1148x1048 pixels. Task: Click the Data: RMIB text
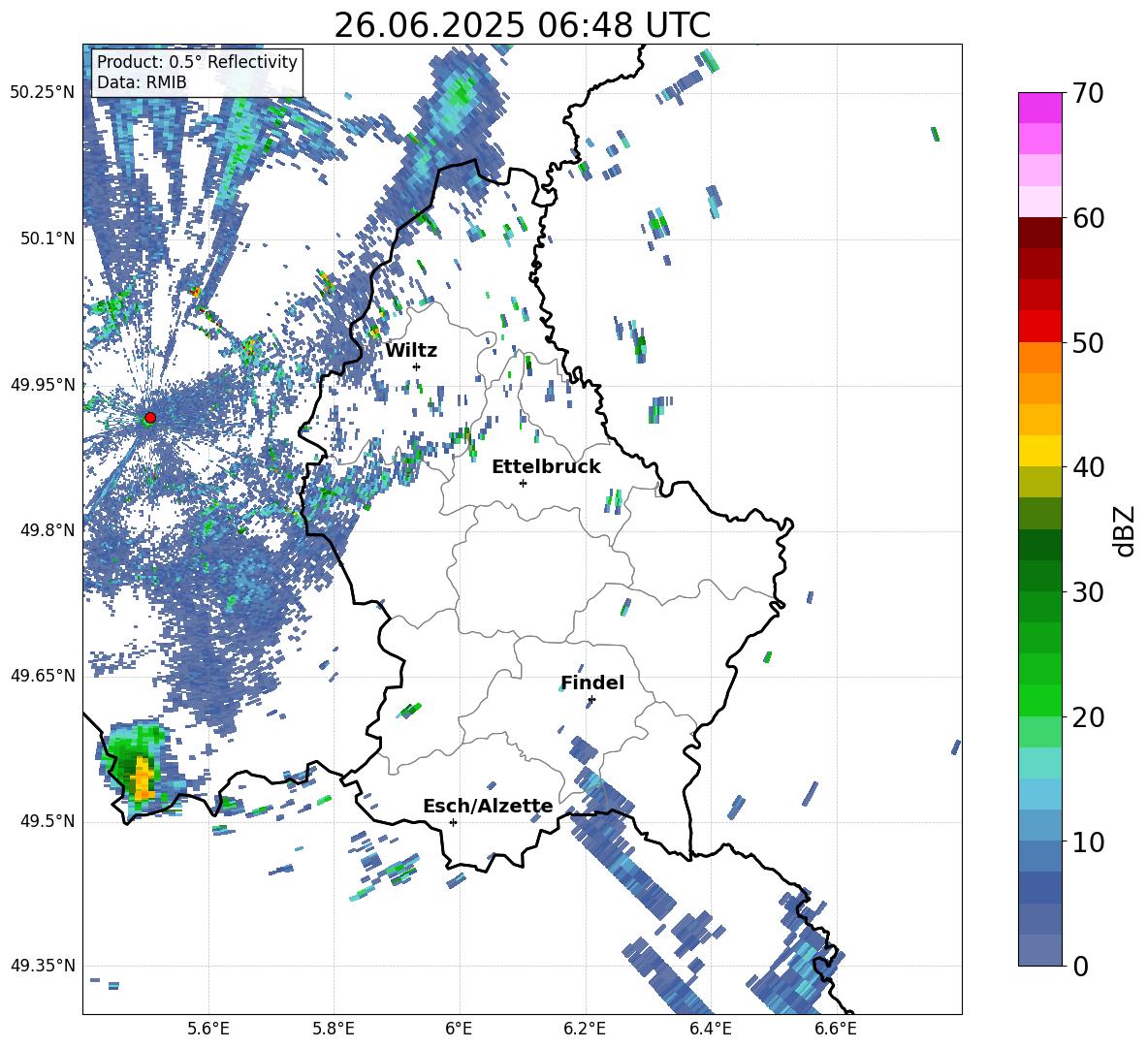pyautogui.click(x=142, y=82)
